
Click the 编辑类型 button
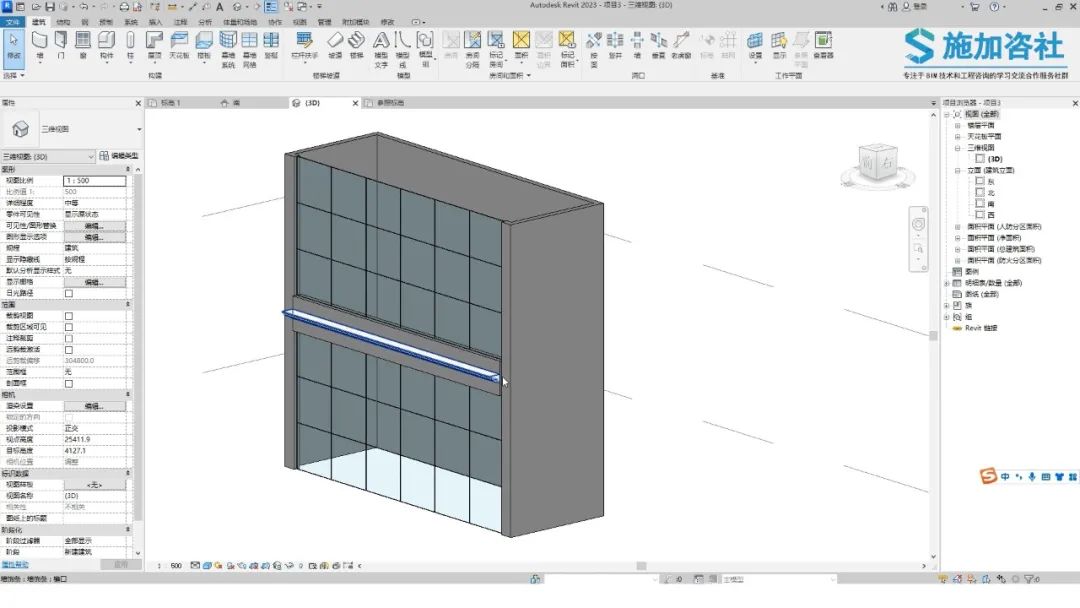pyautogui.click(x=119, y=156)
